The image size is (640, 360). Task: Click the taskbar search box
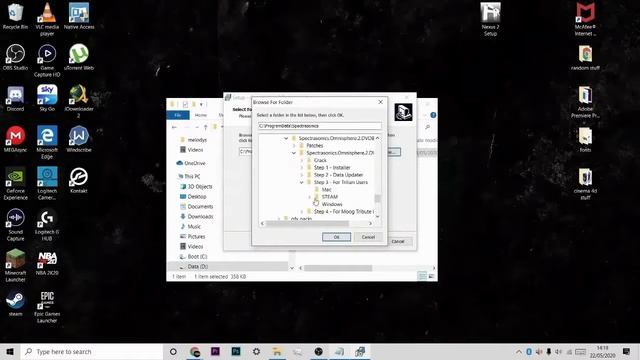(92, 351)
